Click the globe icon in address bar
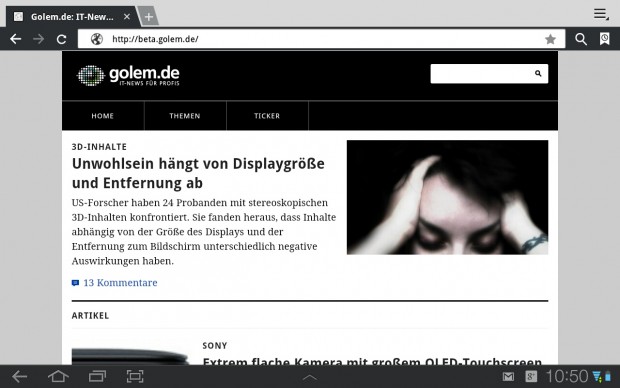This screenshot has width=620, height=388. click(96, 39)
